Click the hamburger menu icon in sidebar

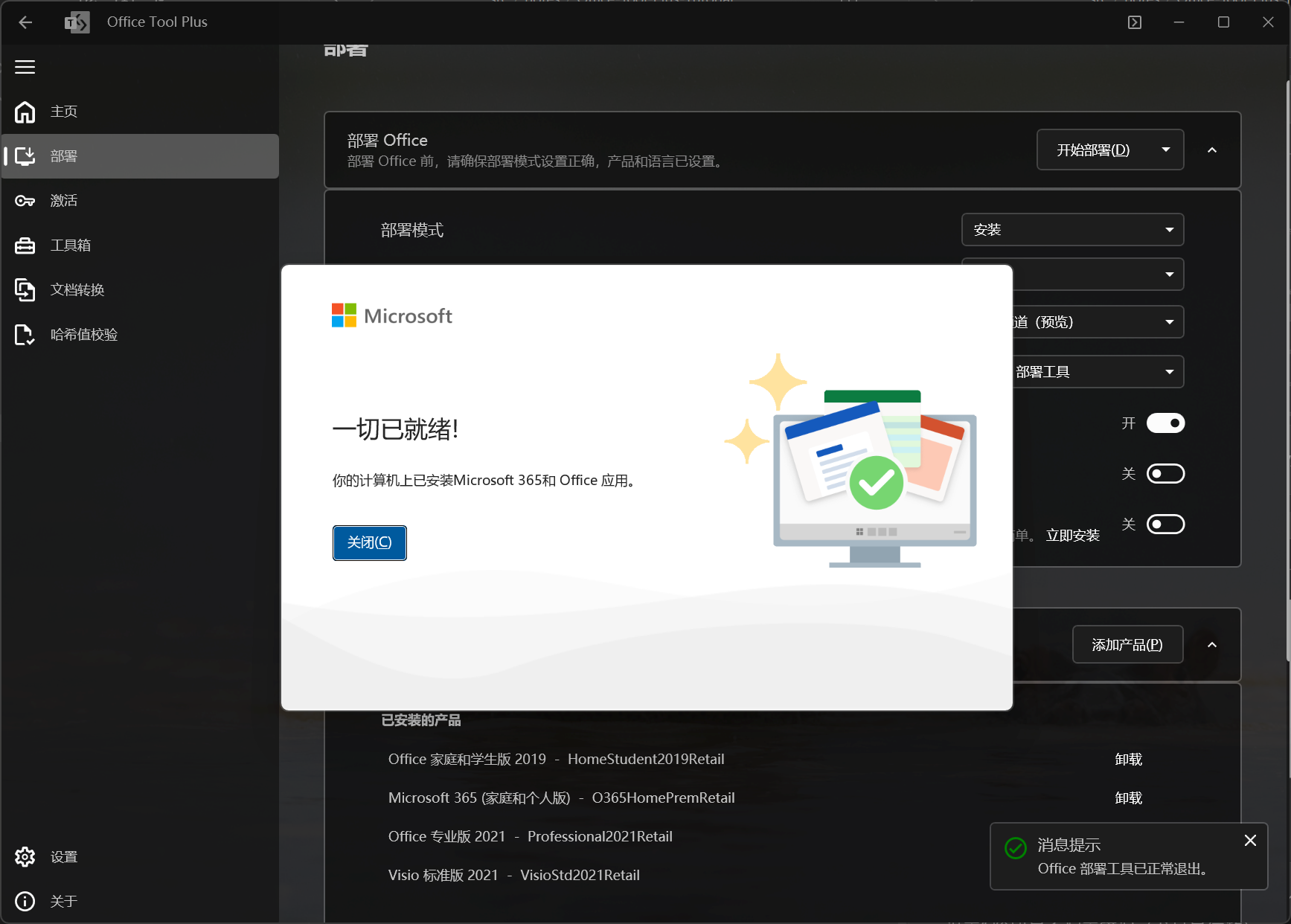click(x=25, y=67)
